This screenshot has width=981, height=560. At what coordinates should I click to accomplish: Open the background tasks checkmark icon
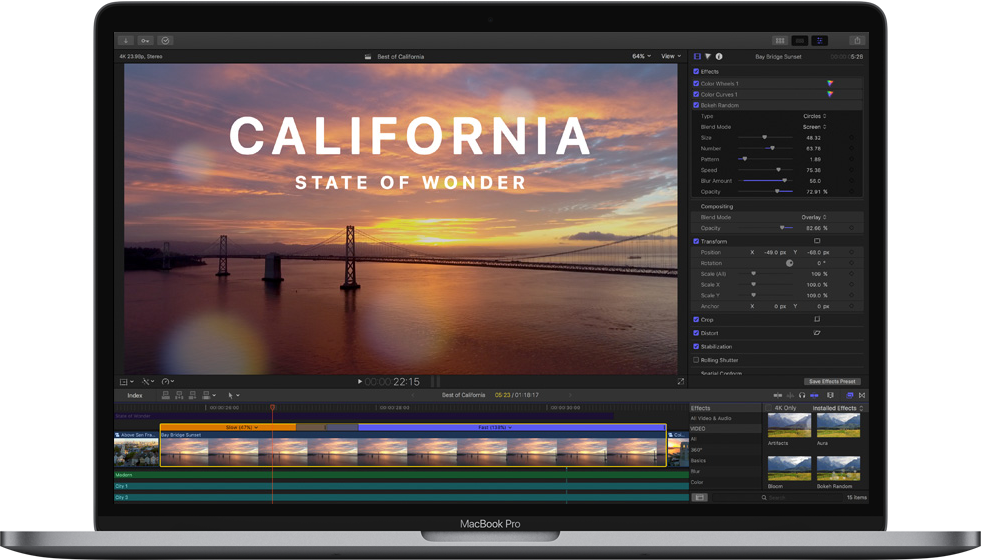click(165, 41)
